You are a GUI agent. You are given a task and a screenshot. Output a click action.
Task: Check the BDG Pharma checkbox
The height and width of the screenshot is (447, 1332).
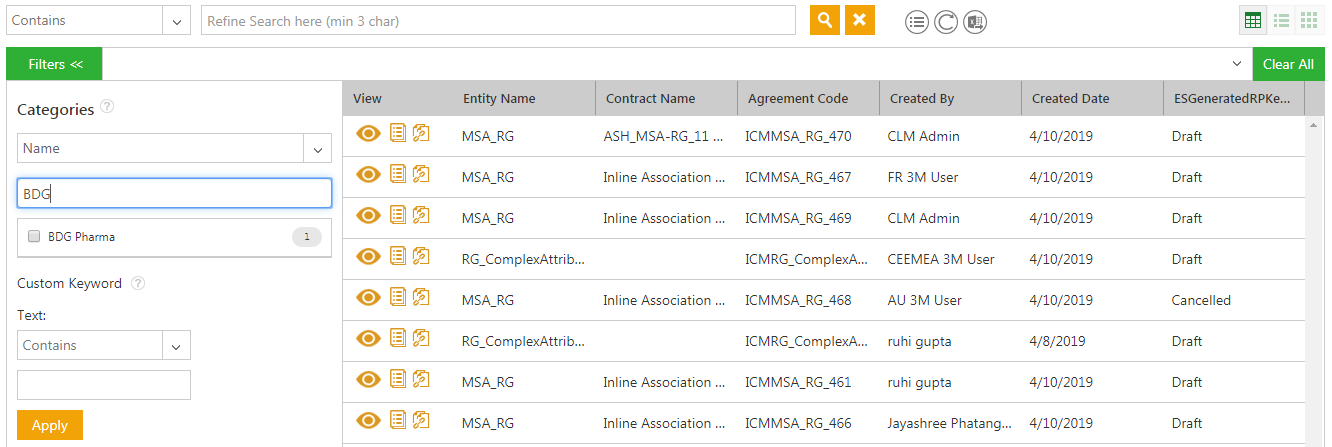pyautogui.click(x=35, y=237)
